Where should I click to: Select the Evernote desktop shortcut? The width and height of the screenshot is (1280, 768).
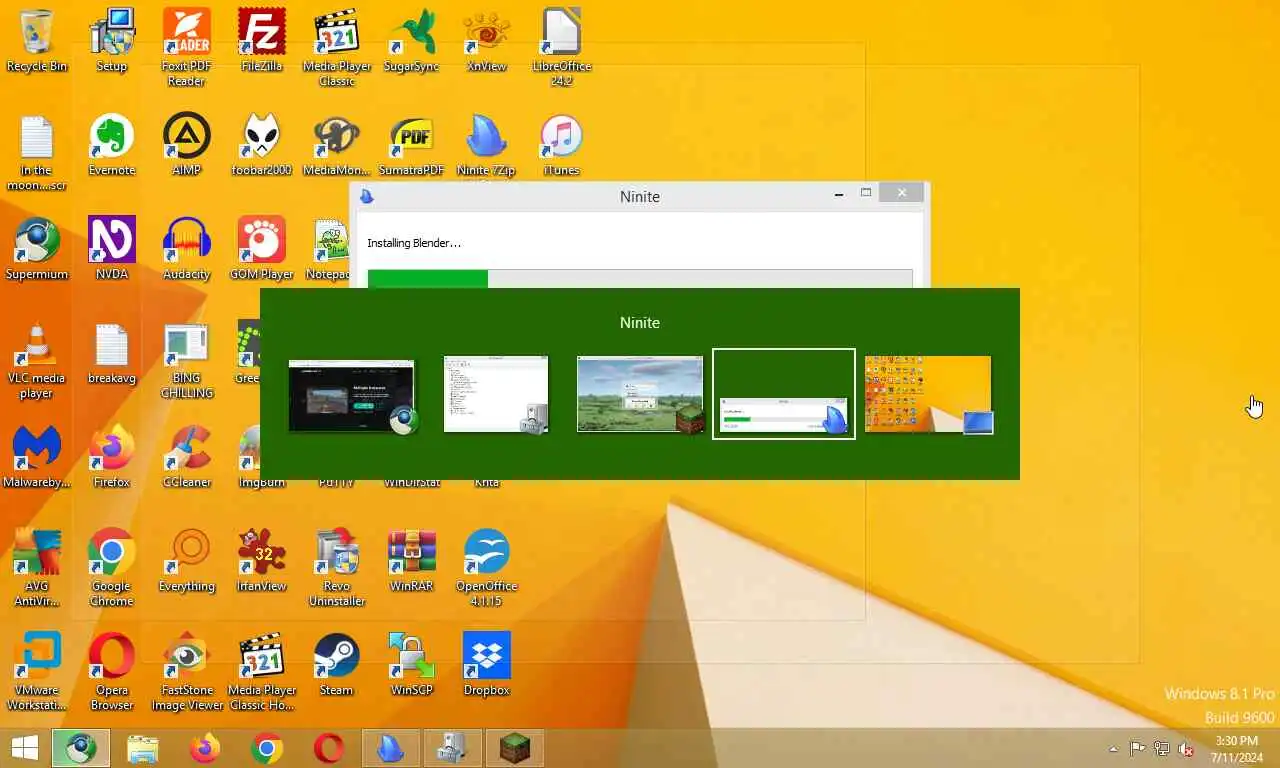(x=112, y=144)
